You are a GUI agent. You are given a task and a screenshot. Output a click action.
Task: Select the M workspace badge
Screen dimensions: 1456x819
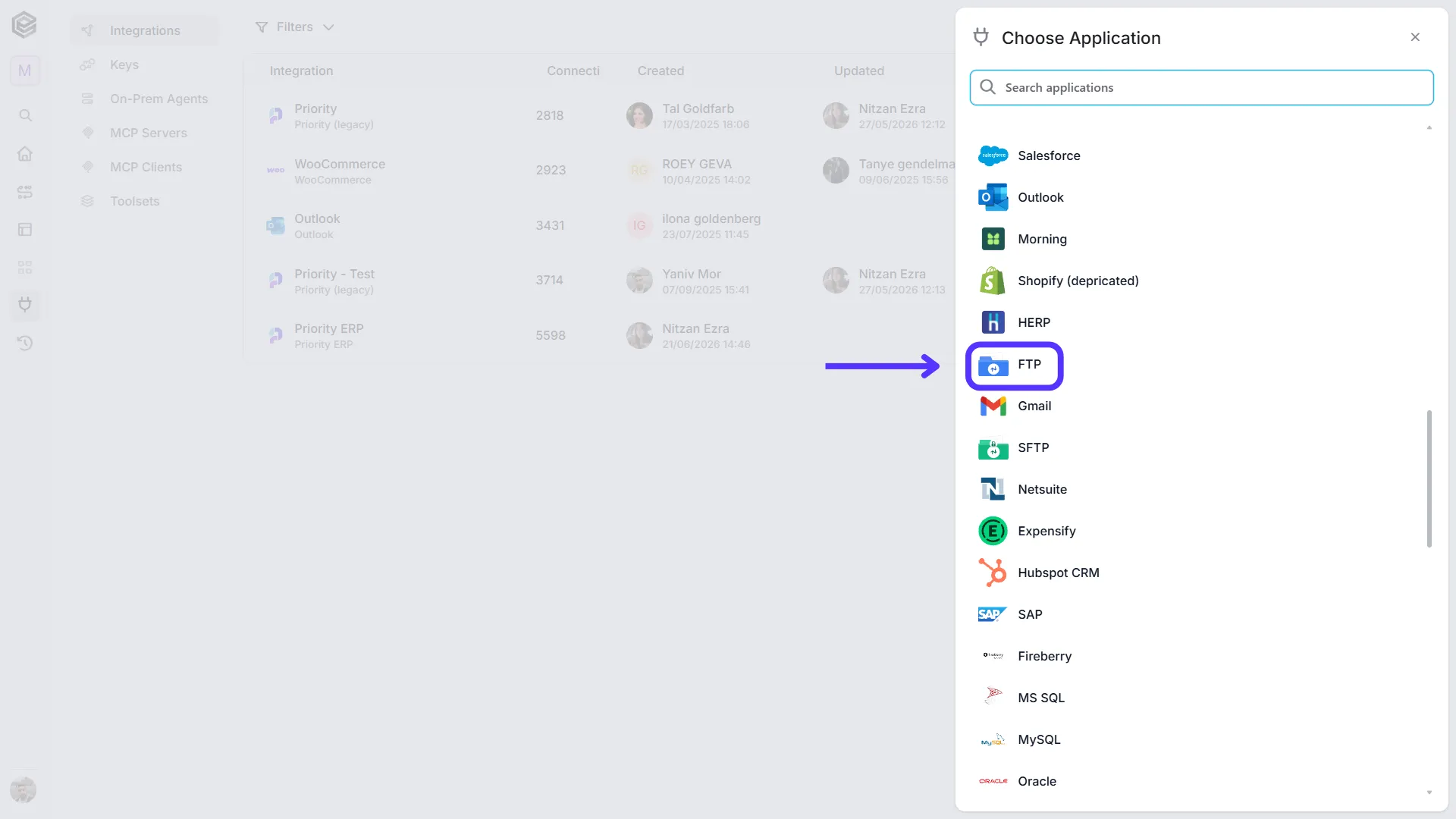tap(25, 71)
